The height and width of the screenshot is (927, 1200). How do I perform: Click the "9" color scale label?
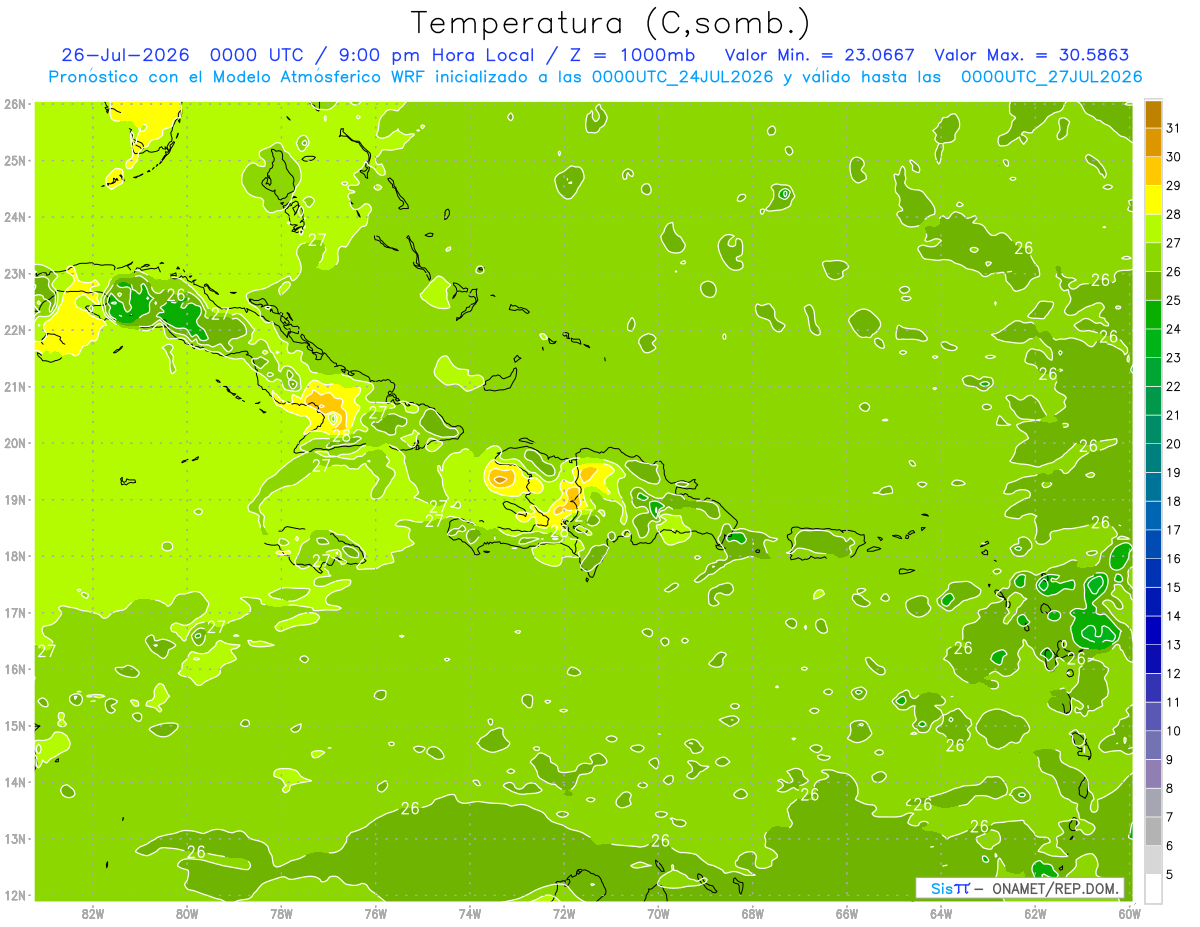pos(1171,760)
